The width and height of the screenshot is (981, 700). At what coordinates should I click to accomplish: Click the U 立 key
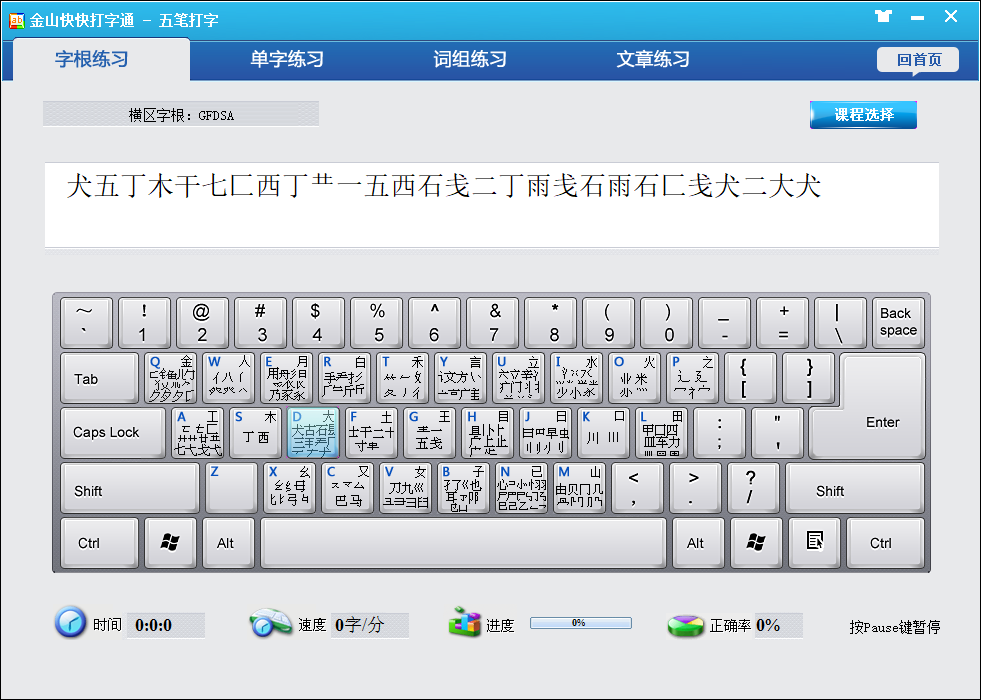[x=518, y=378]
